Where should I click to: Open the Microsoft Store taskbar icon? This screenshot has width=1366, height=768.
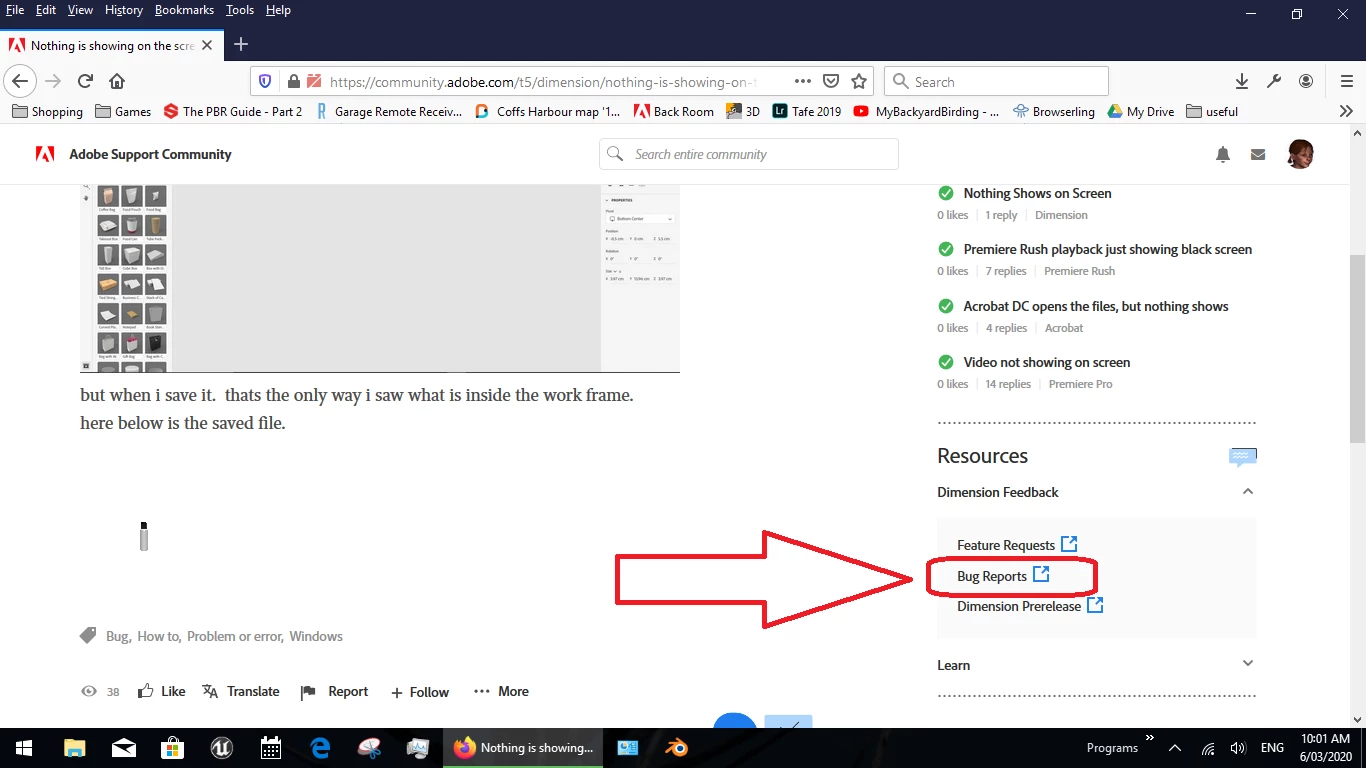tap(173, 747)
